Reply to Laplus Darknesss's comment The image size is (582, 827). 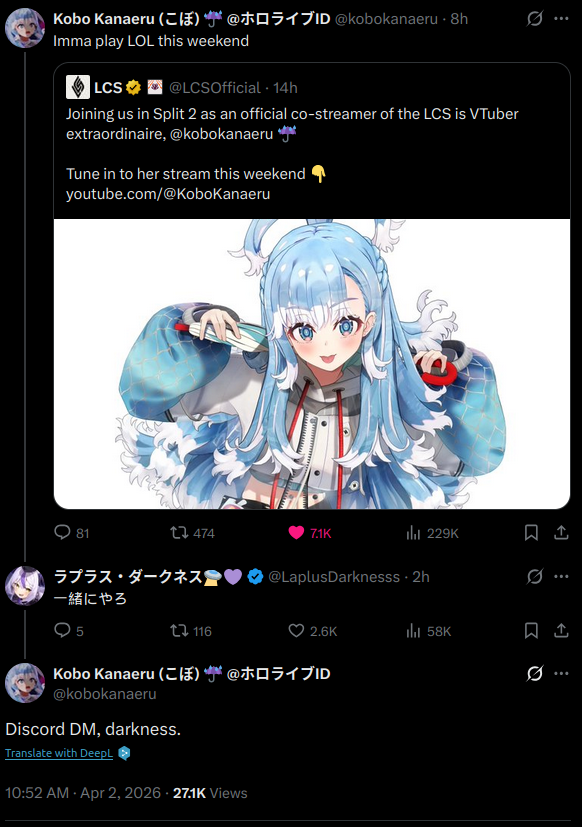click(69, 631)
